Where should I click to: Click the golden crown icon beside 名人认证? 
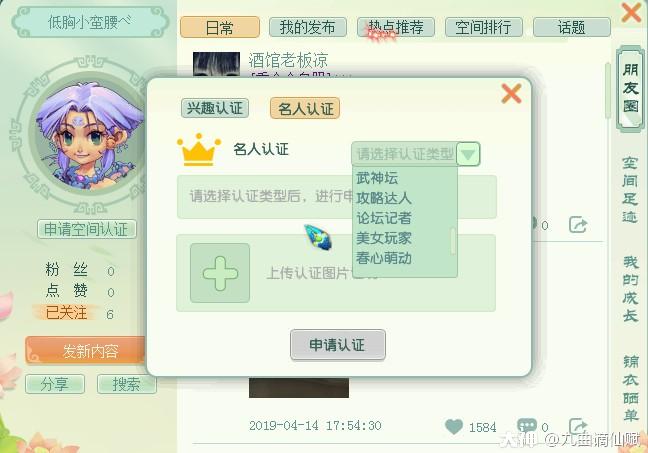199,150
